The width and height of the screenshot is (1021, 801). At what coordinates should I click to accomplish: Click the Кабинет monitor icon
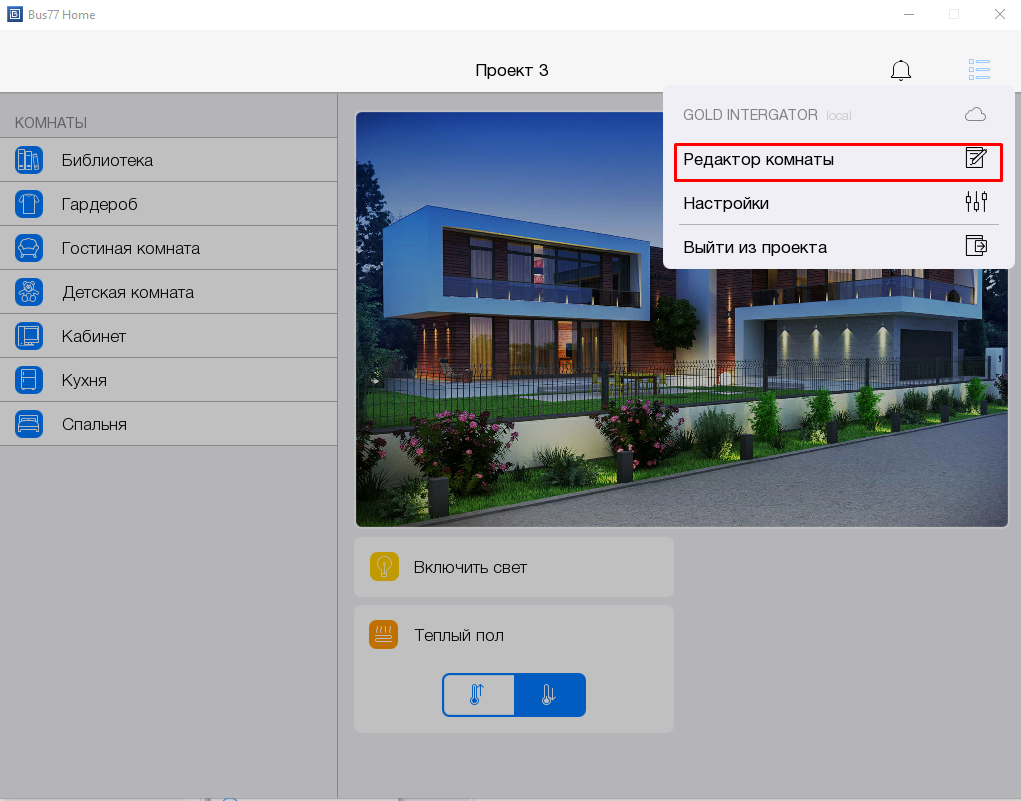point(29,336)
